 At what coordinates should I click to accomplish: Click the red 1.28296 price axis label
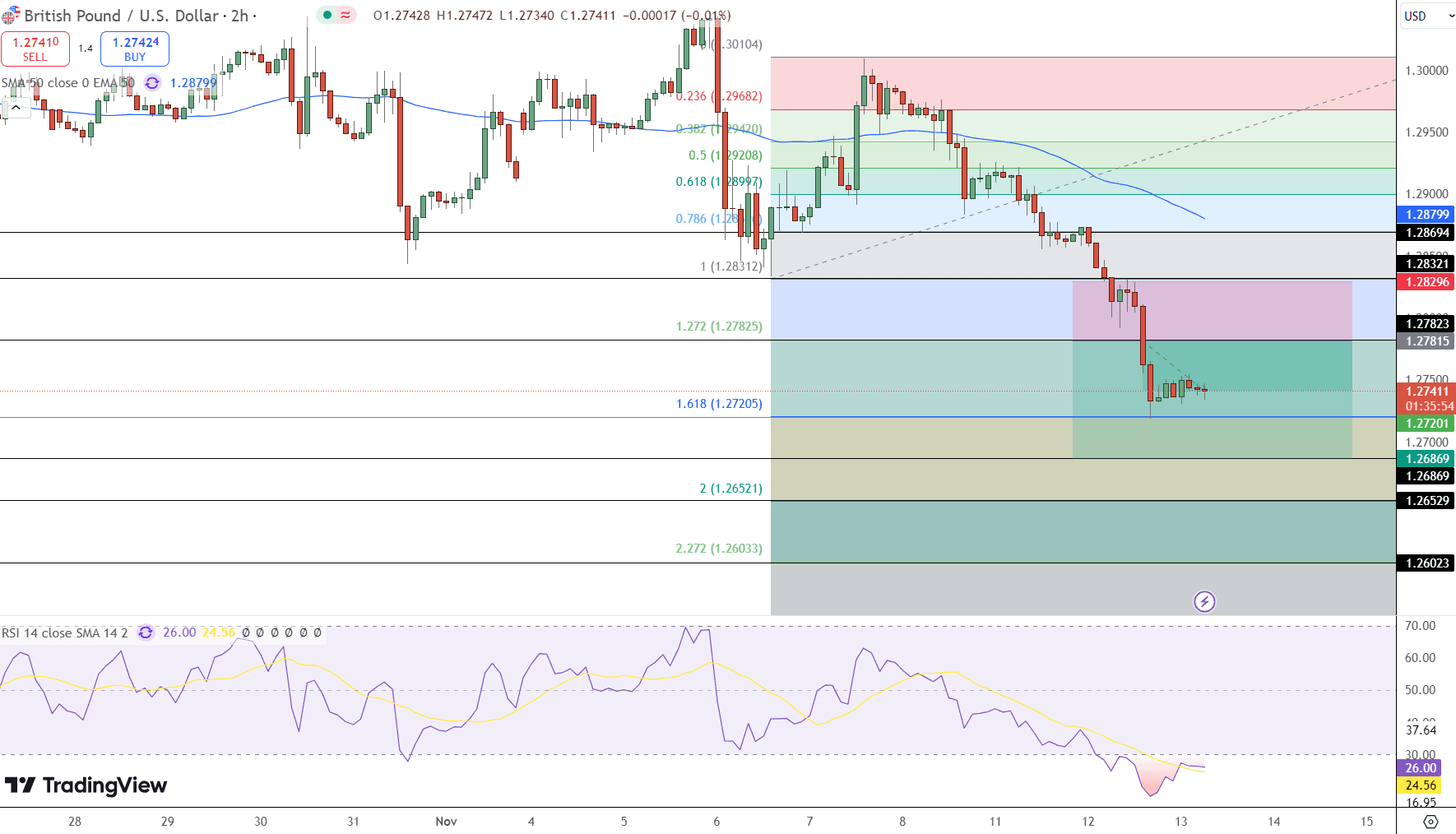[1426, 282]
